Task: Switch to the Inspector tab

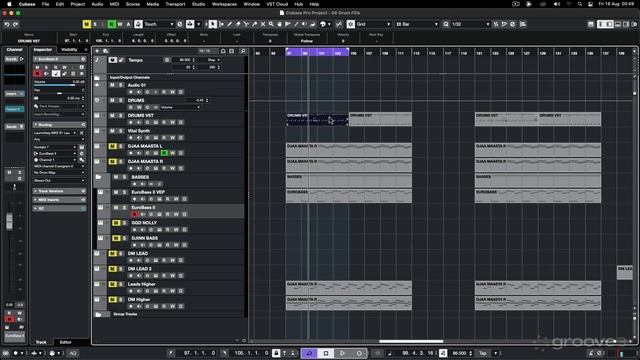Action: 43,50
